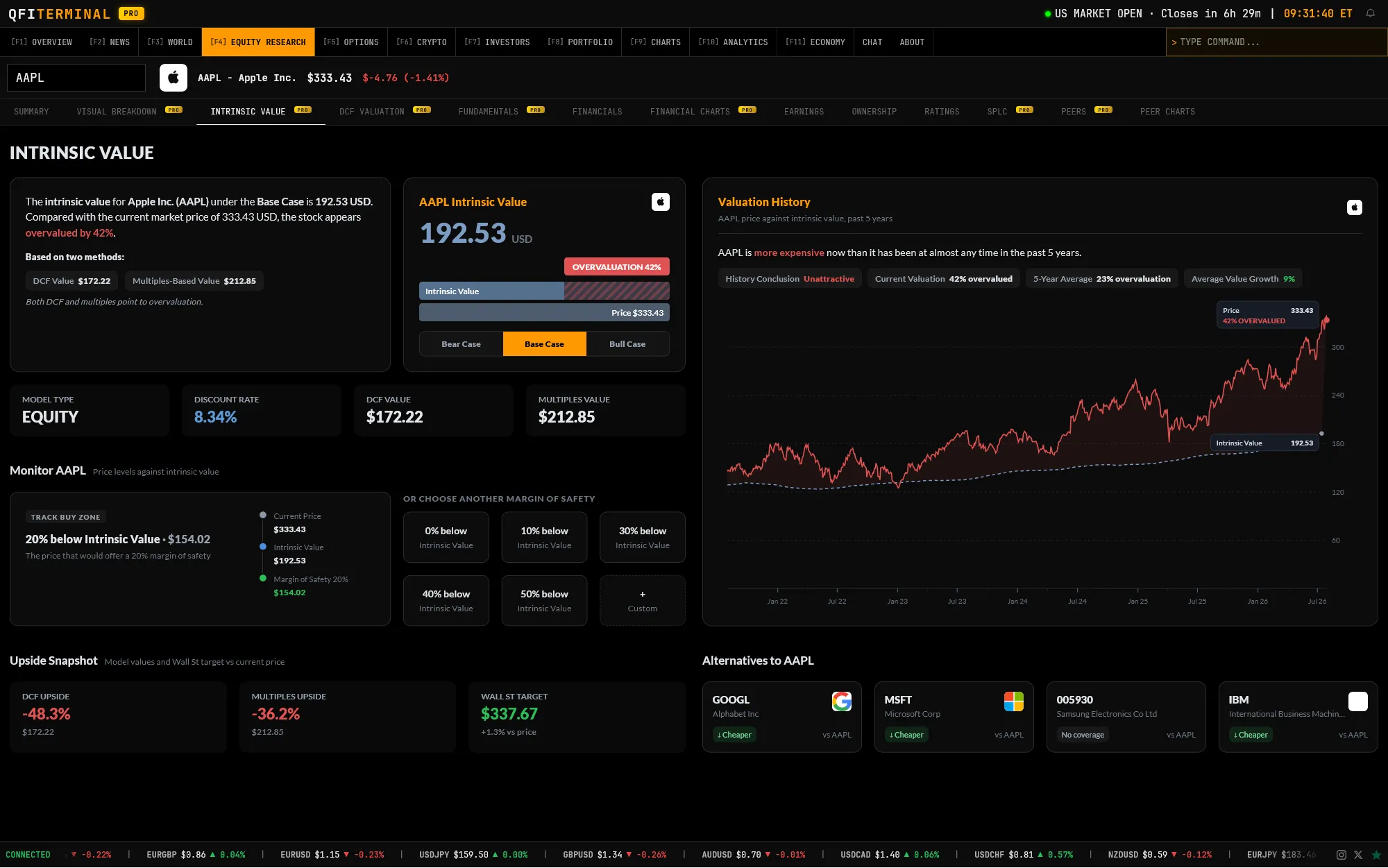
Task: Switch to the Peers sub-tab
Action: [1087, 112]
